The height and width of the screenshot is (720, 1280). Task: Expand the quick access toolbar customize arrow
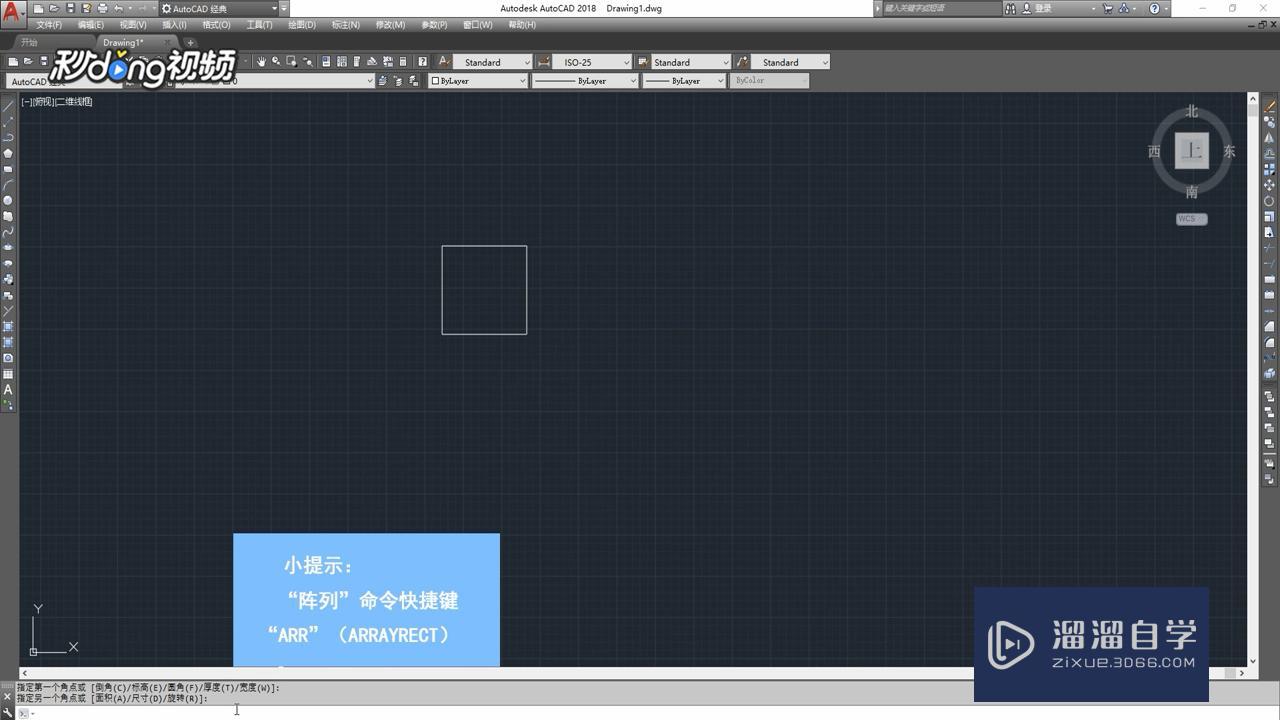point(284,8)
